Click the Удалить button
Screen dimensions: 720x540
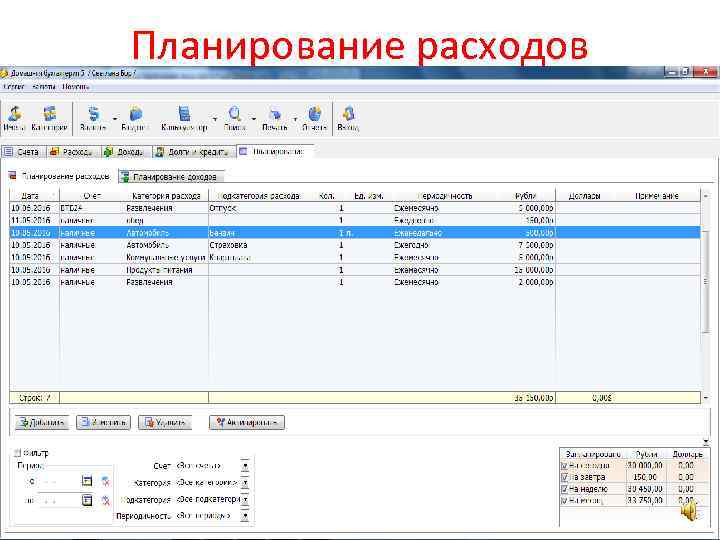coord(165,422)
